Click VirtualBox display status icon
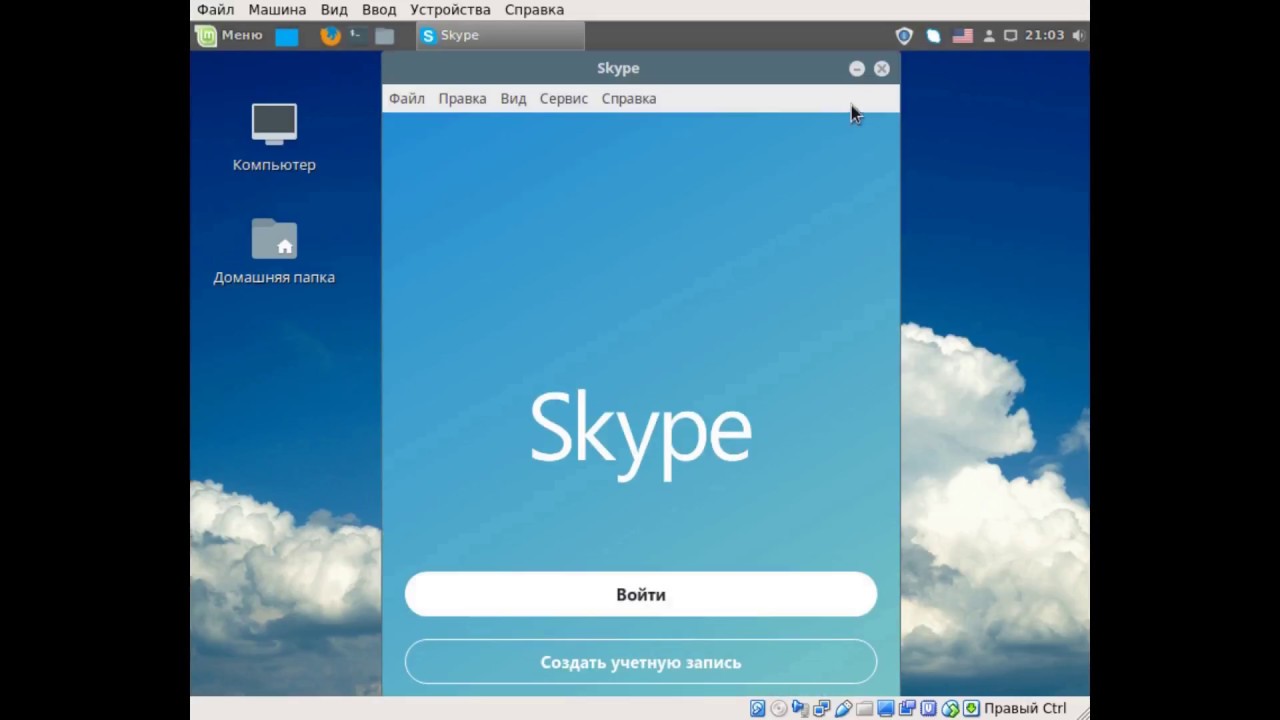 [x=885, y=708]
